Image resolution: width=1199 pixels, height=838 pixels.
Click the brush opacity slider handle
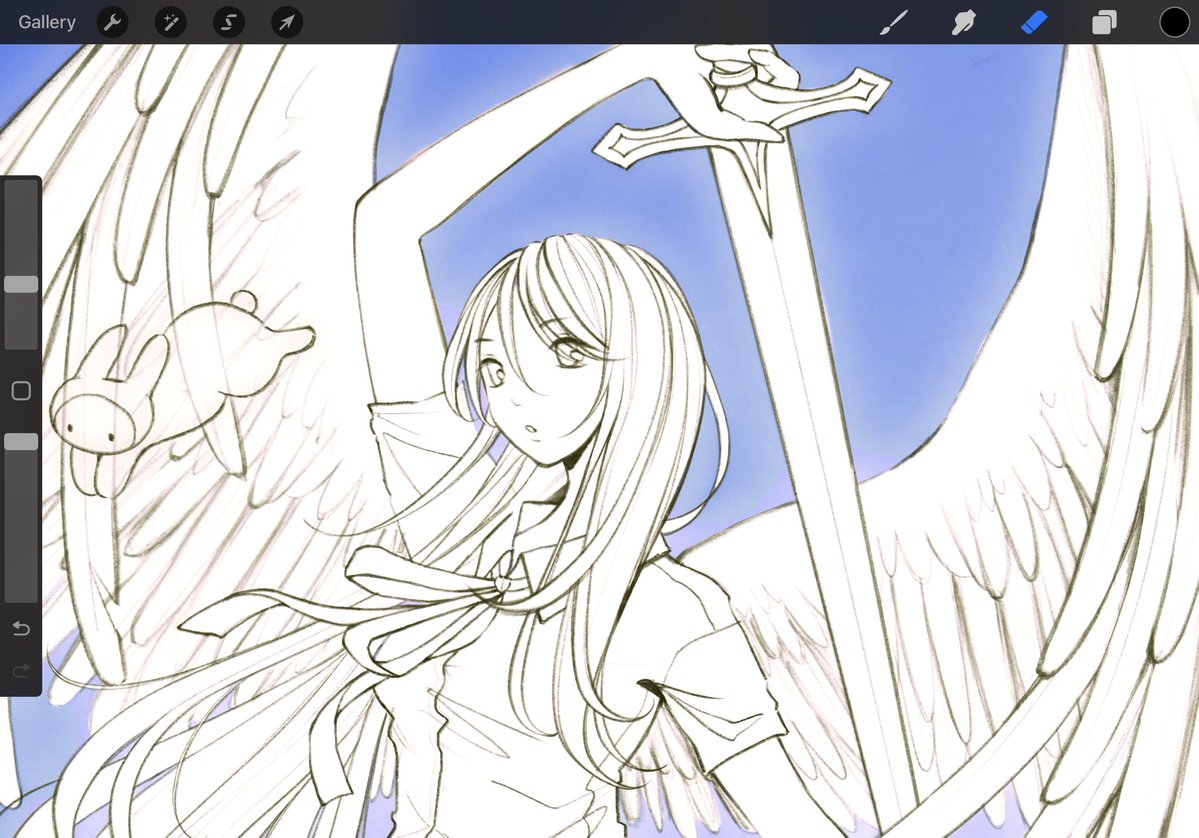[21, 442]
